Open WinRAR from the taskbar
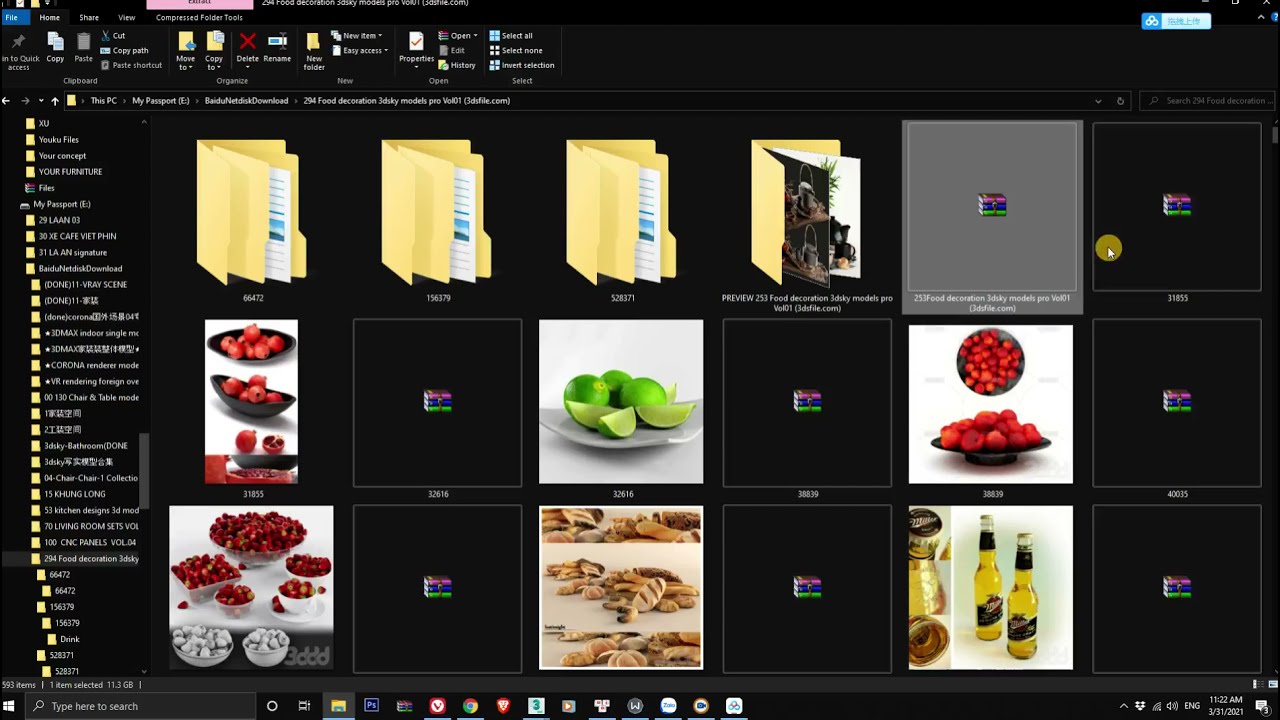The height and width of the screenshot is (720, 1280). pos(404,706)
